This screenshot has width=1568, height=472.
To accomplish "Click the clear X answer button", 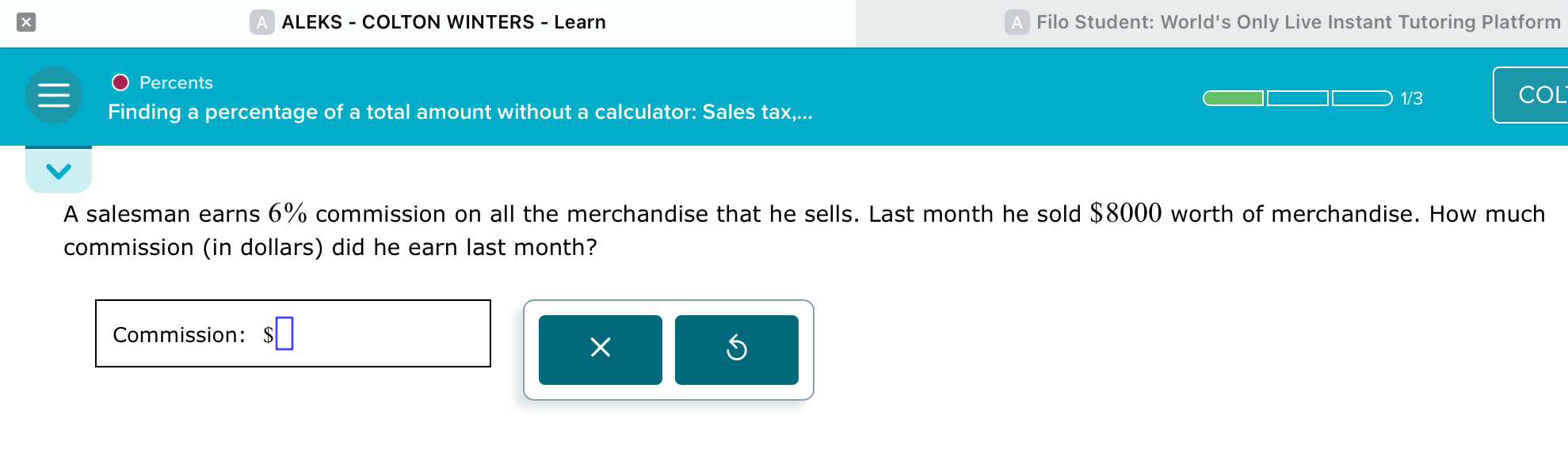I will tap(600, 349).
